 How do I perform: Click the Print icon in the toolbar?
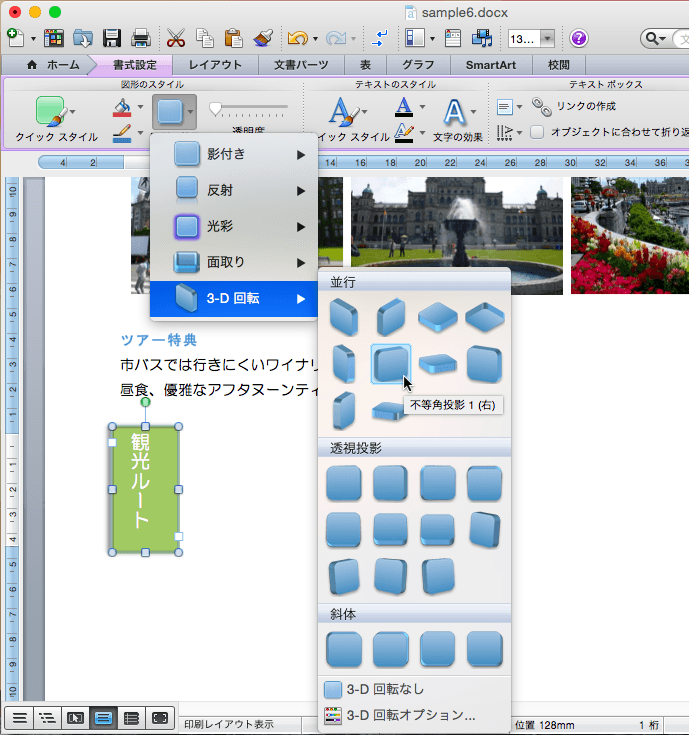coord(141,39)
